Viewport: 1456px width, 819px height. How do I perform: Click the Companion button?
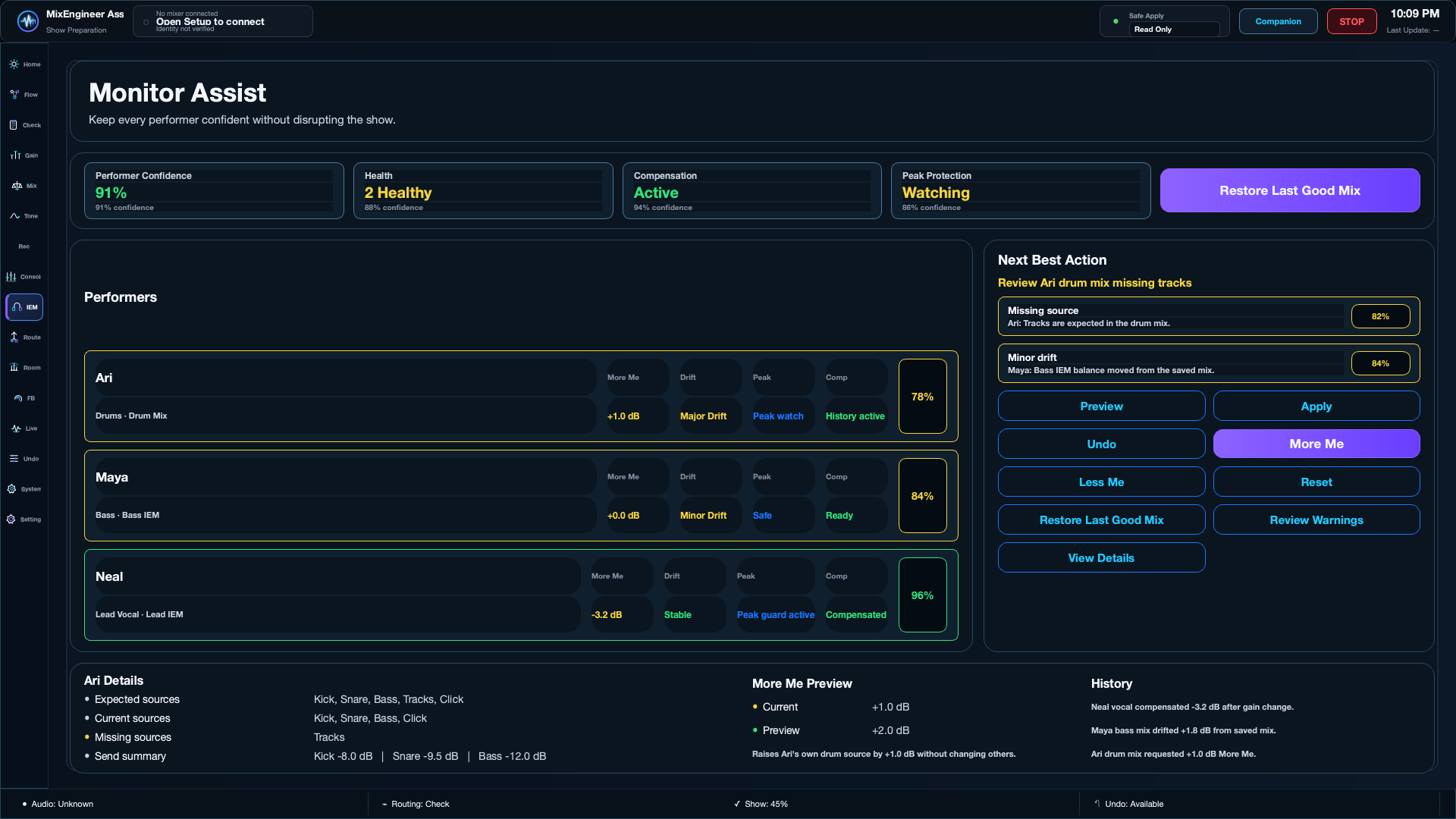click(1278, 21)
